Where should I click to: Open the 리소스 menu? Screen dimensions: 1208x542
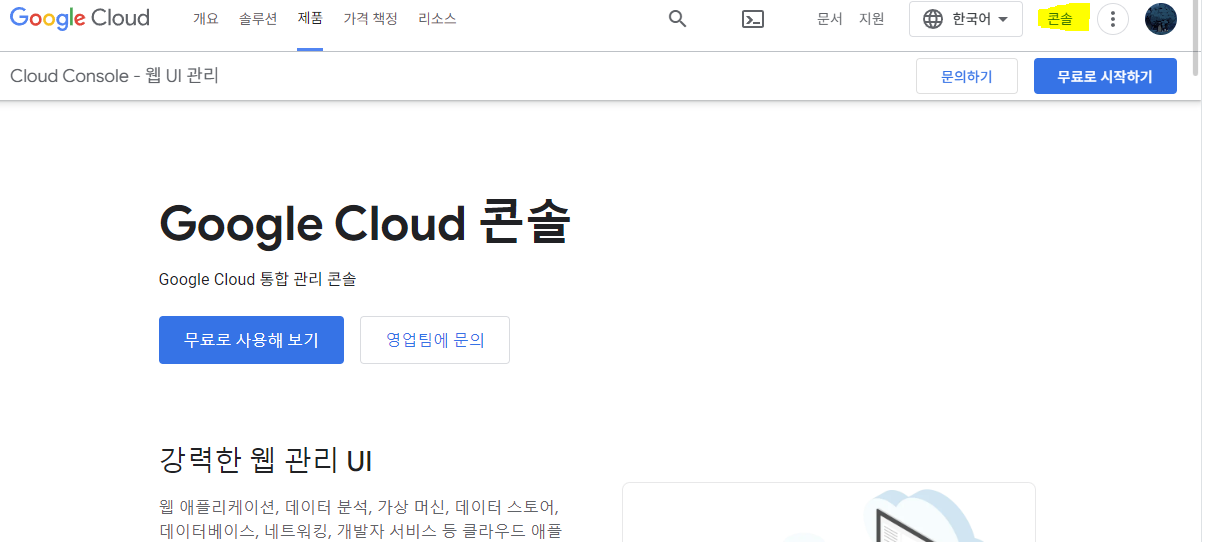437,19
